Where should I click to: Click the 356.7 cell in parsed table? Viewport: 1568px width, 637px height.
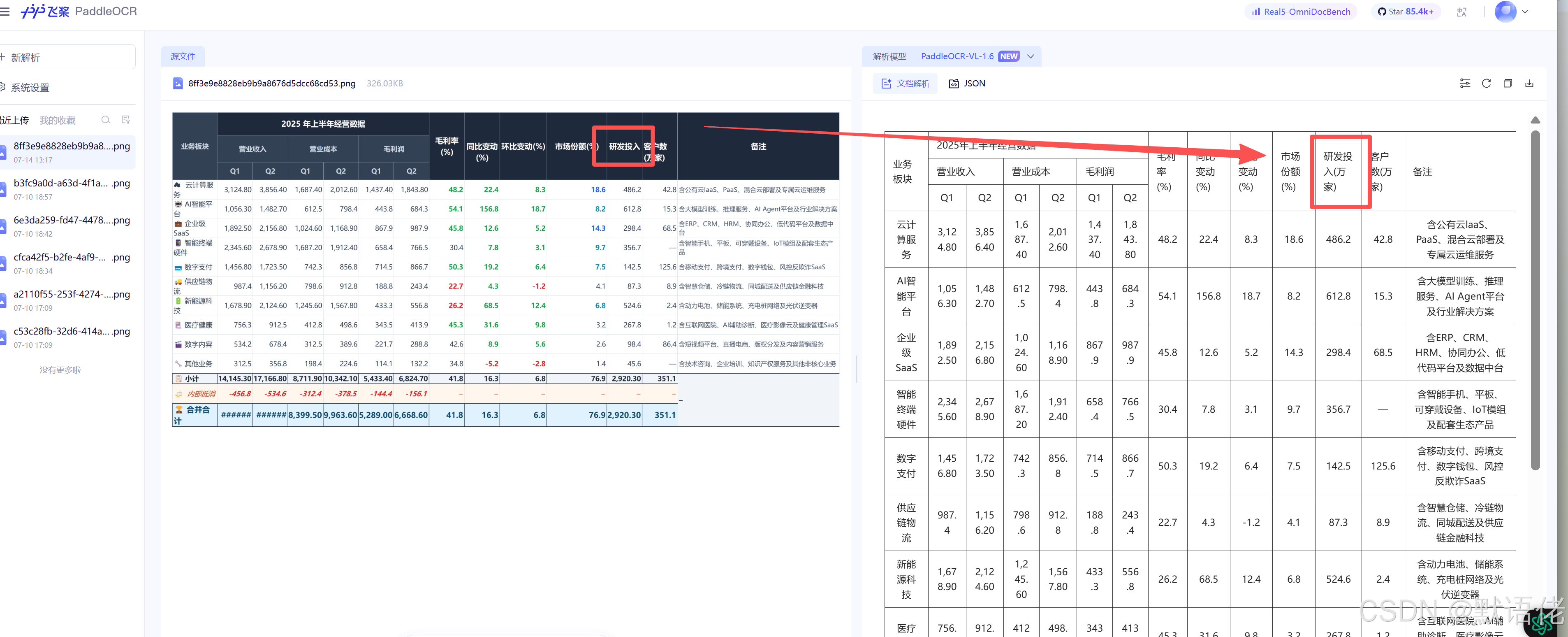[x=1338, y=409]
